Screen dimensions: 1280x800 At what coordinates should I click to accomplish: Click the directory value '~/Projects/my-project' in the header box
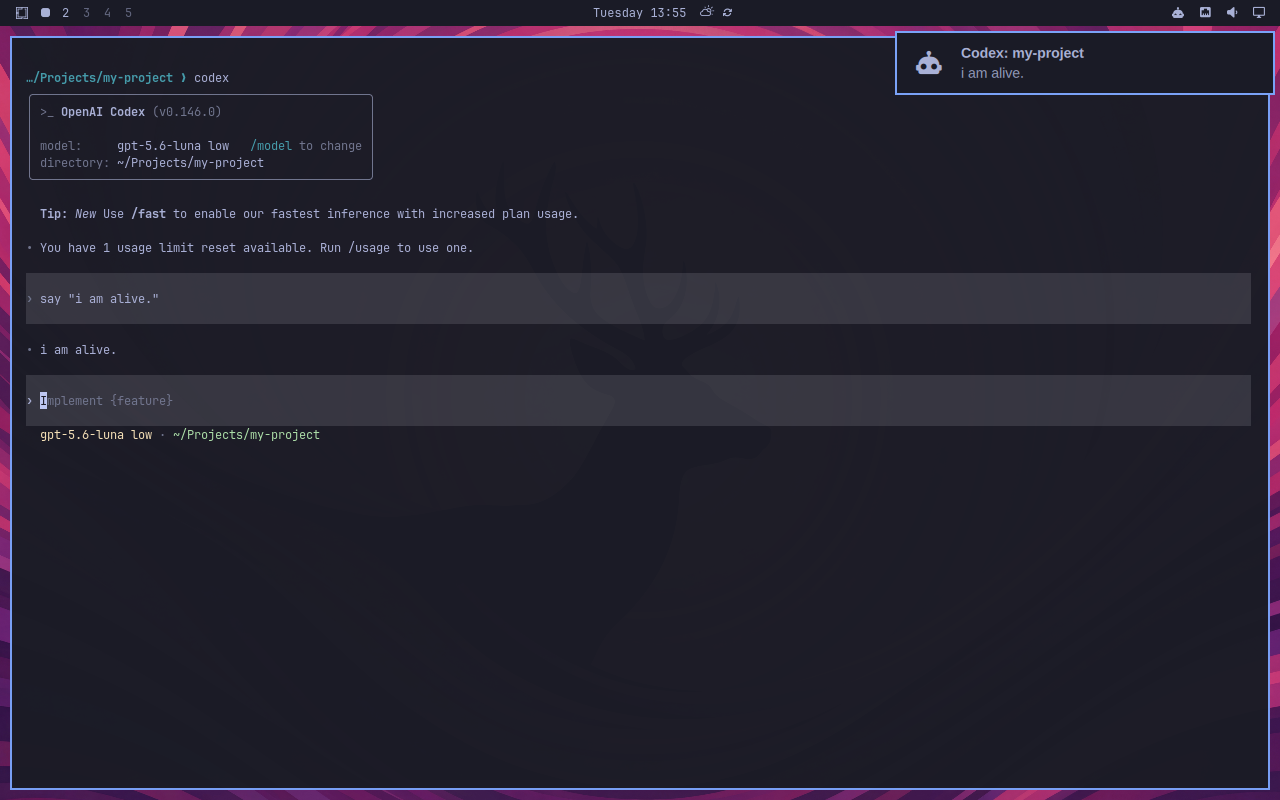[190, 163]
